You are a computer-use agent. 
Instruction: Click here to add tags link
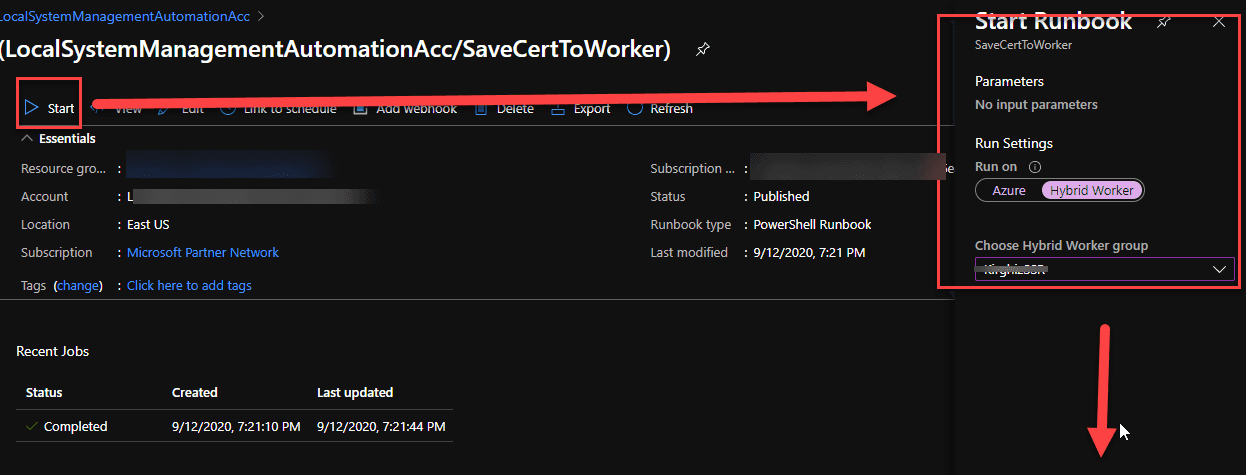point(189,286)
